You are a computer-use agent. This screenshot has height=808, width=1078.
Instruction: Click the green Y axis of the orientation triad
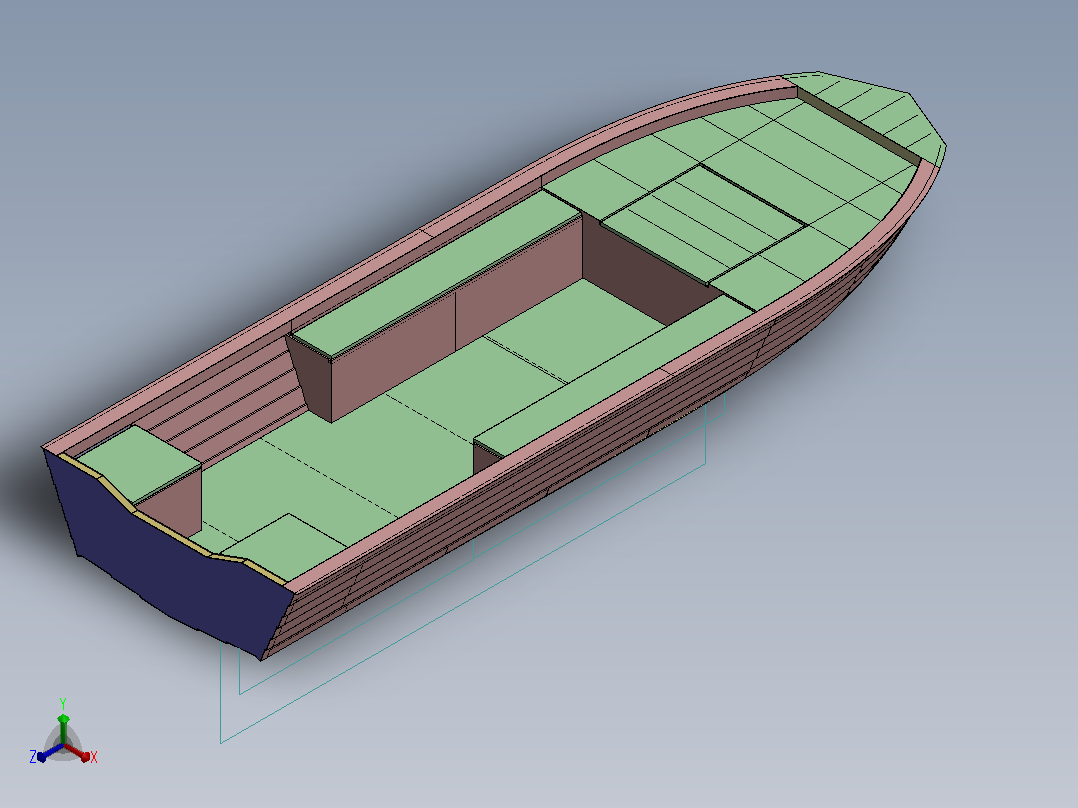[x=63, y=729]
